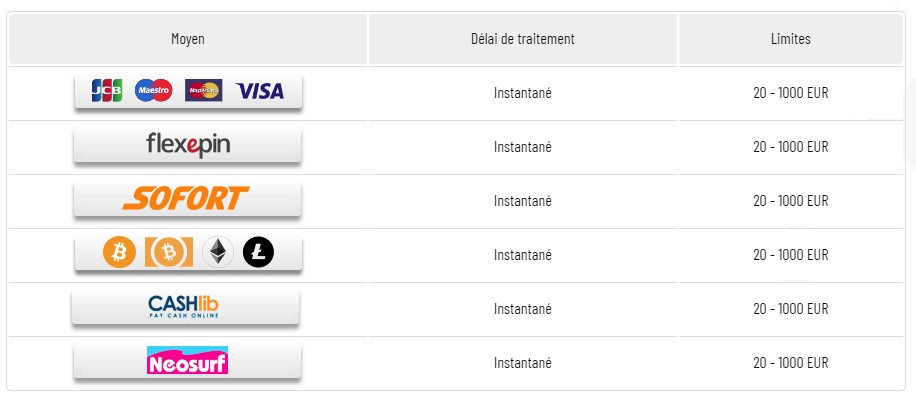
Task: Click the orange round Bitcoin icon
Action: (x=119, y=253)
